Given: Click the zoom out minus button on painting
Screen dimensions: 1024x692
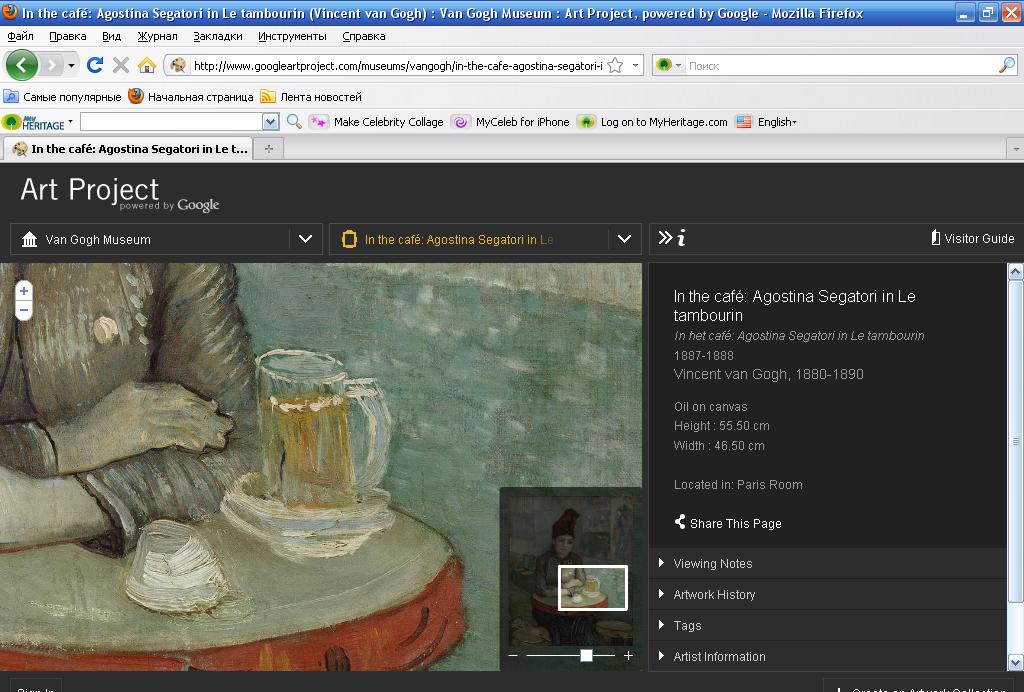Looking at the screenshot, I should 24,311.
